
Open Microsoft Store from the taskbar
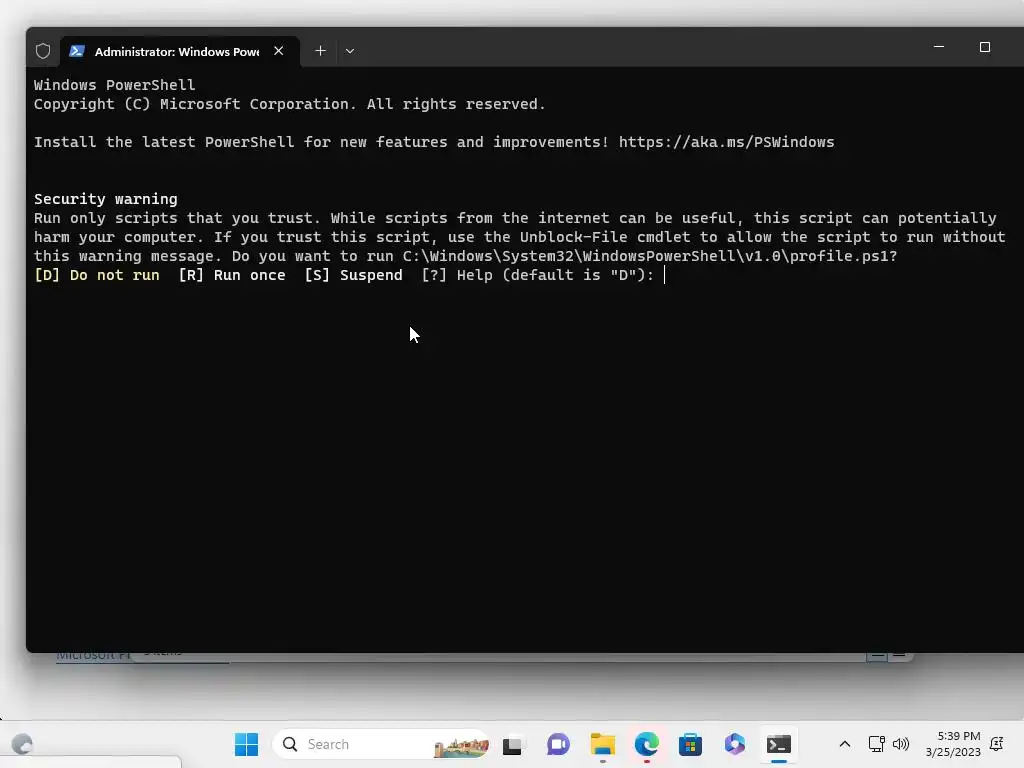(x=690, y=744)
